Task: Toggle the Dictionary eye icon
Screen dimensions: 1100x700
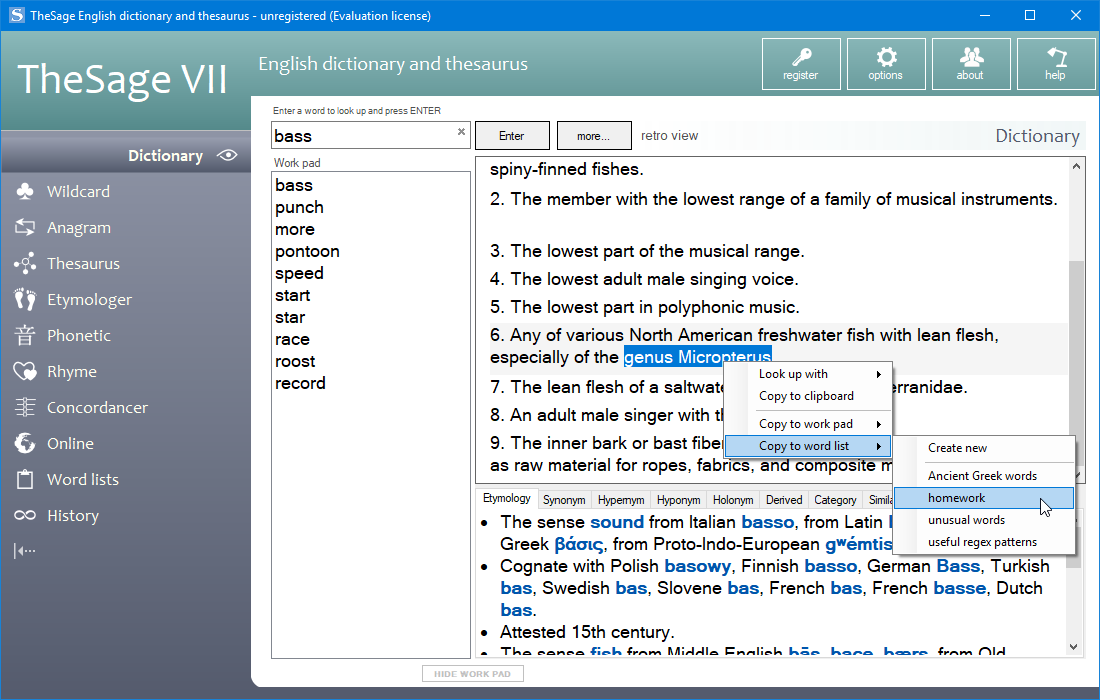Action: click(227, 155)
